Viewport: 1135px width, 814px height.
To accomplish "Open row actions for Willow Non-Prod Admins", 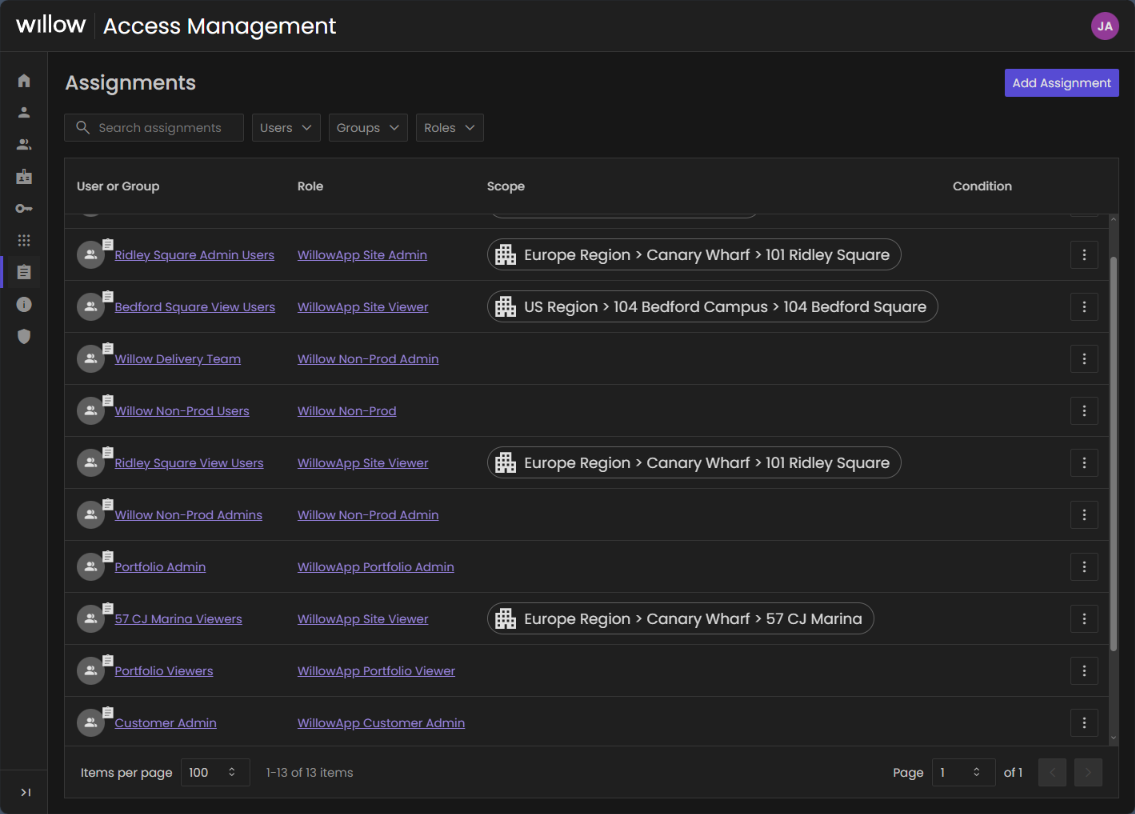I will click(x=1084, y=515).
